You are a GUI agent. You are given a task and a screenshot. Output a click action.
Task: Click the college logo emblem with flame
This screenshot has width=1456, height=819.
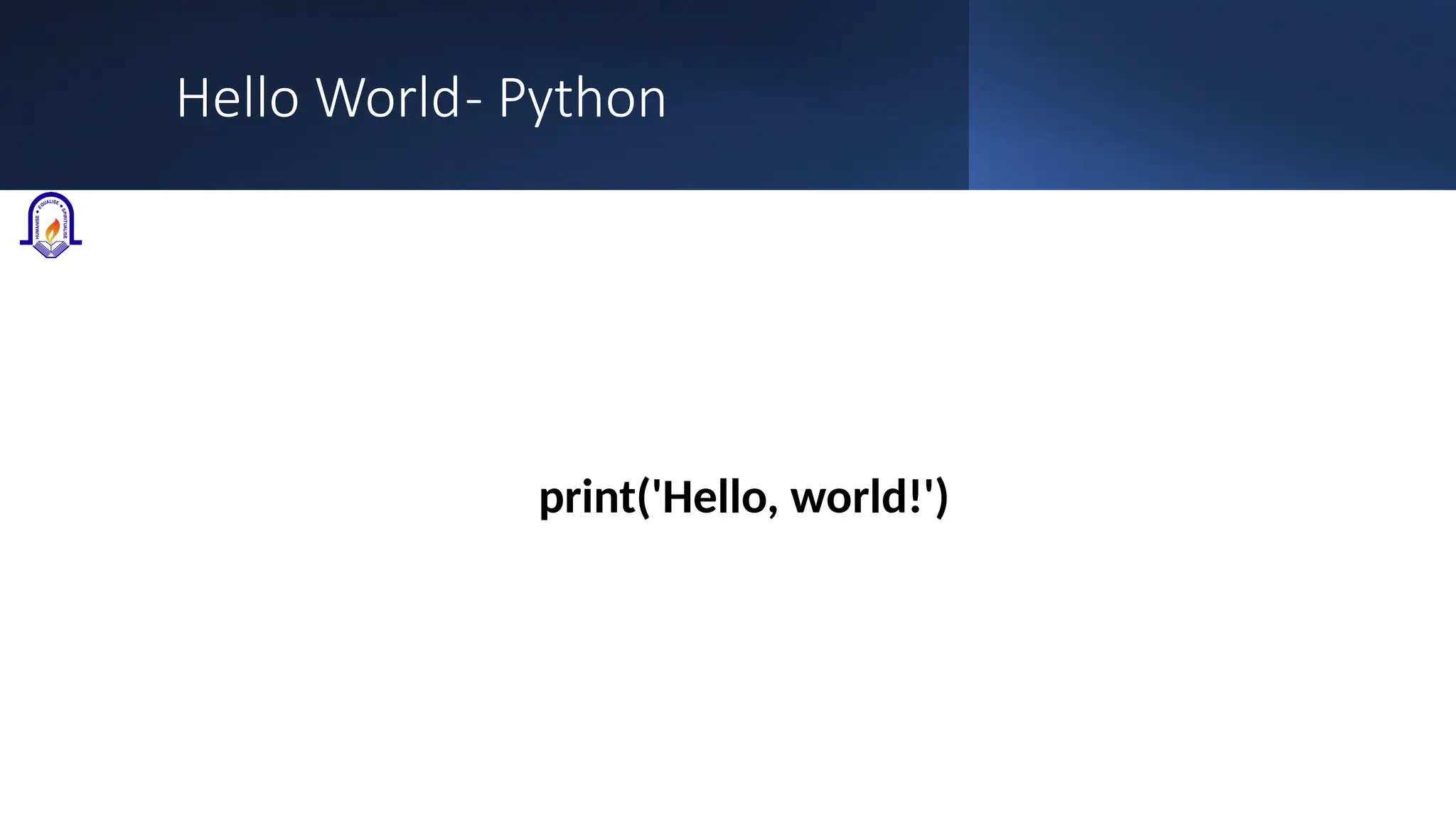[x=50, y=225]
